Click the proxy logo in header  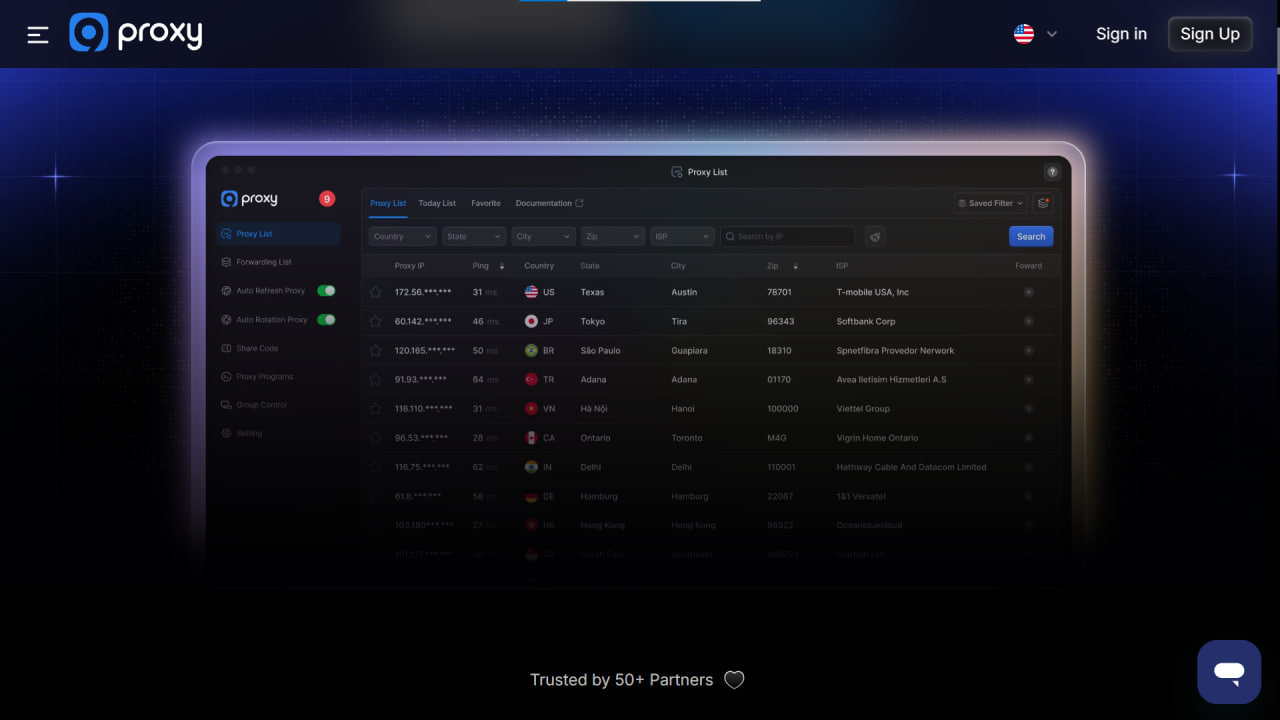136,33
